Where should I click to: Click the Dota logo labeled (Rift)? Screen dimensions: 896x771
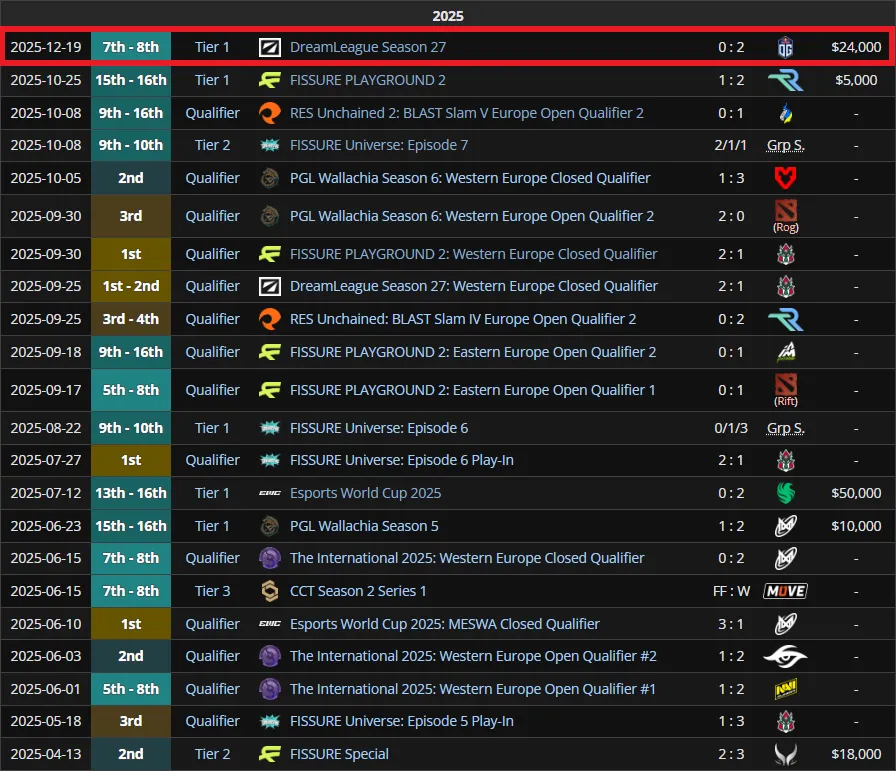click(x=786, y=384)
